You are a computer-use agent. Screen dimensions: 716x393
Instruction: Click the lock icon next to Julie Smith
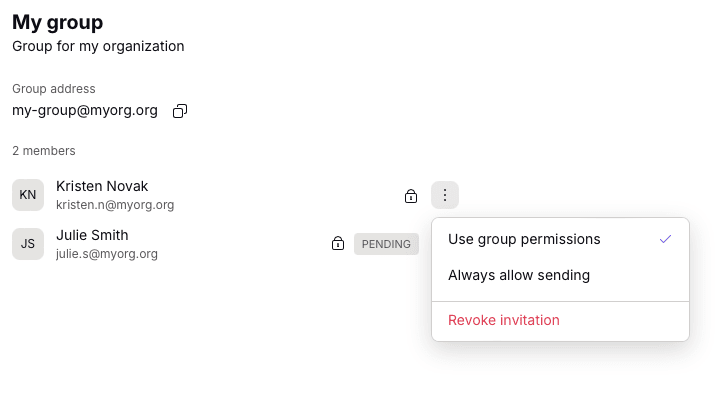[338, 243]
